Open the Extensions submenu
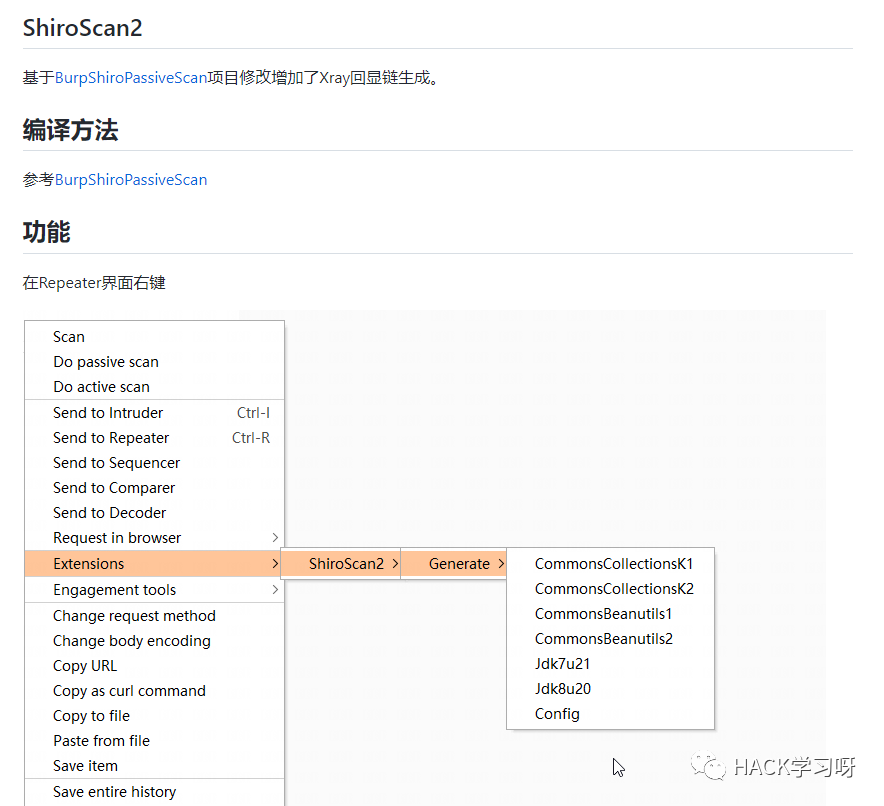 [154, 564]
